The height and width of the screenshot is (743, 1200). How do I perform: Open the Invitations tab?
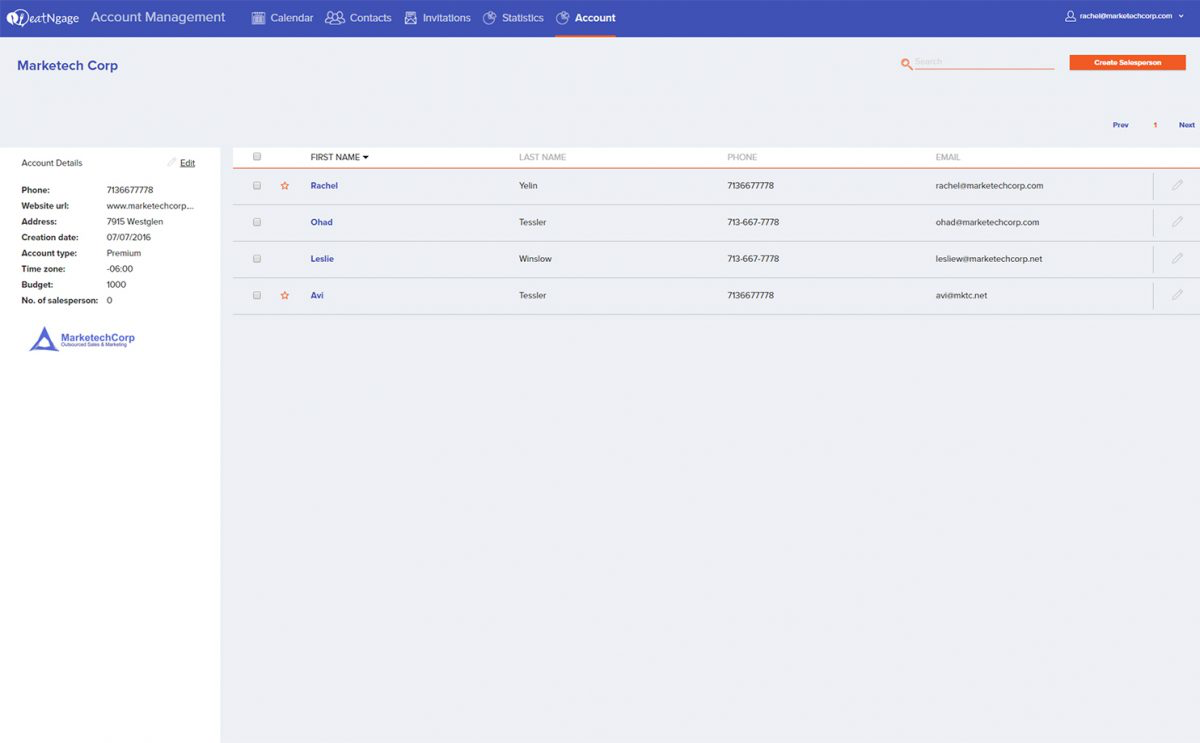[437, 18]
